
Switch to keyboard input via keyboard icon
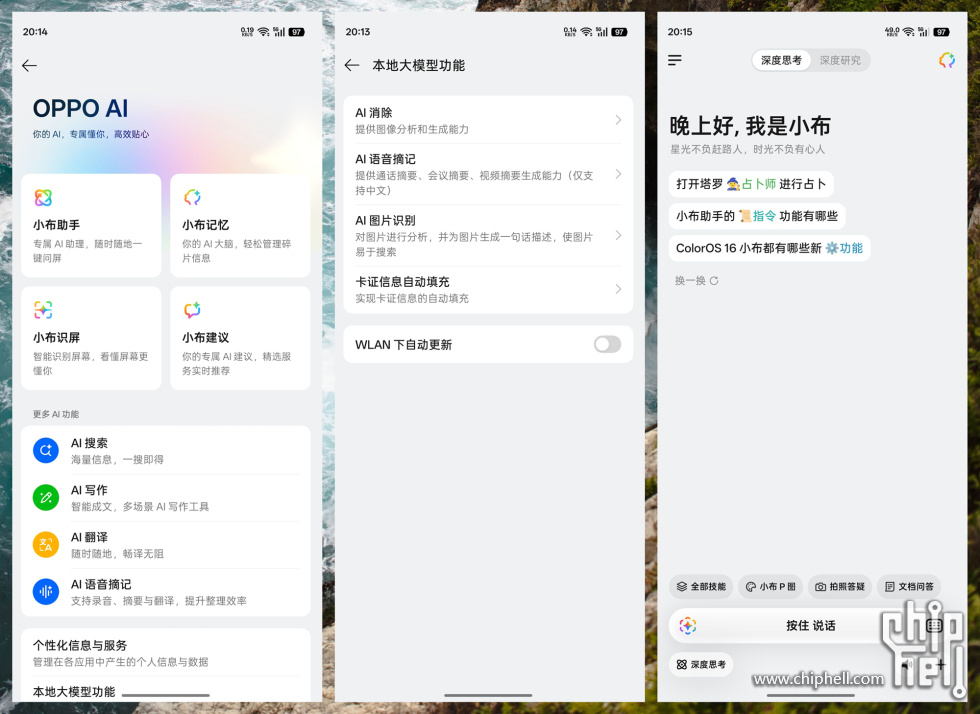tap(934, 624)
